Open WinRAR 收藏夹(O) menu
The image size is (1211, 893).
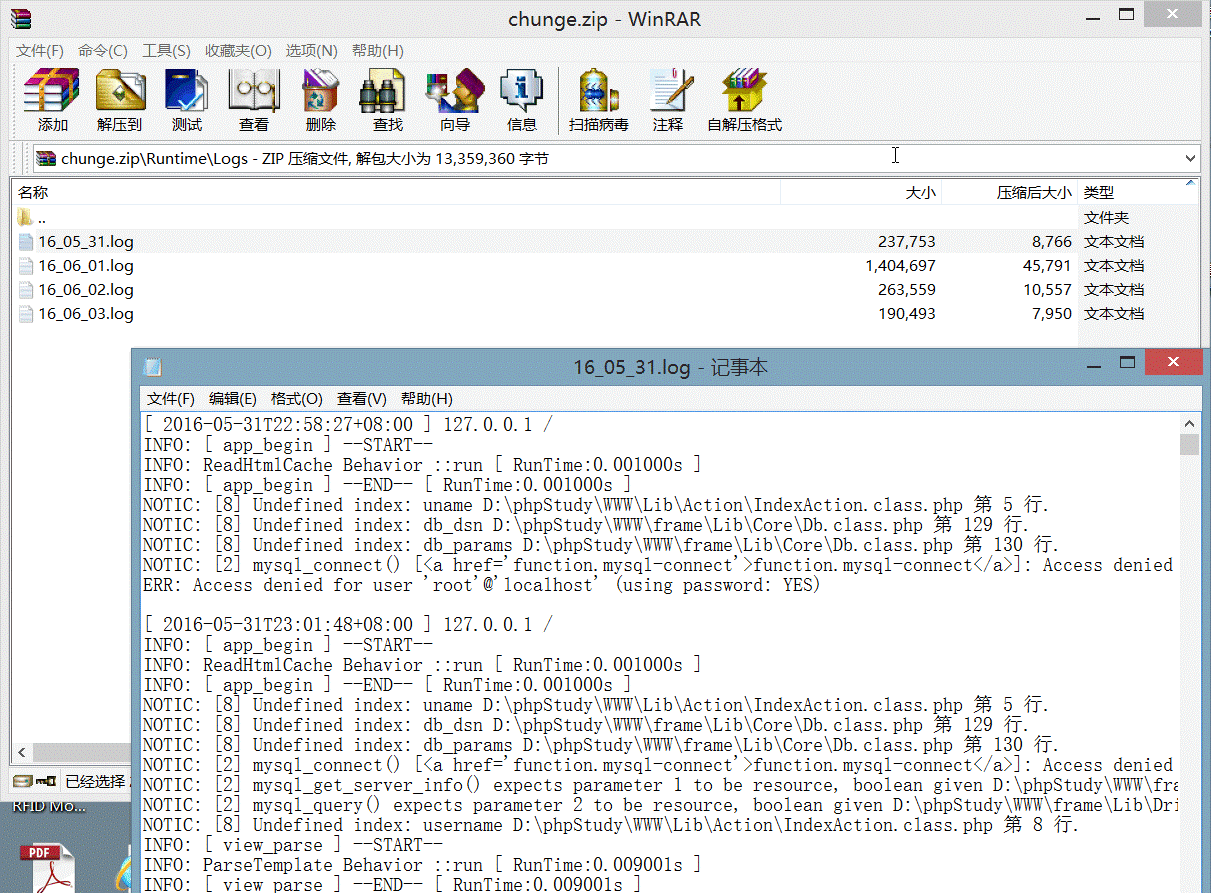238,50
